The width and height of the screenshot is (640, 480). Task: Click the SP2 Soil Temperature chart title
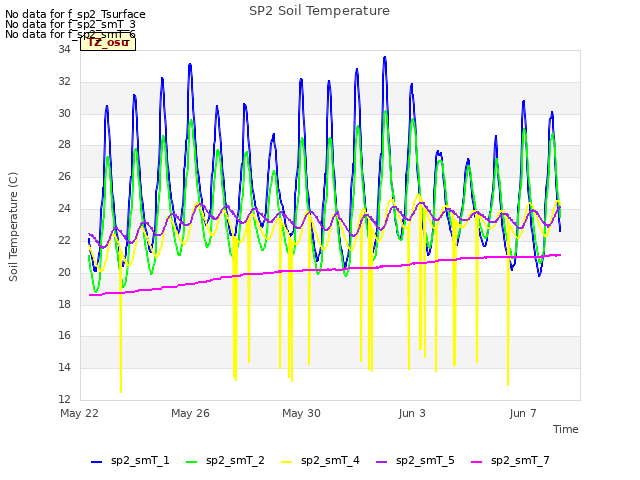click(319, 11)
